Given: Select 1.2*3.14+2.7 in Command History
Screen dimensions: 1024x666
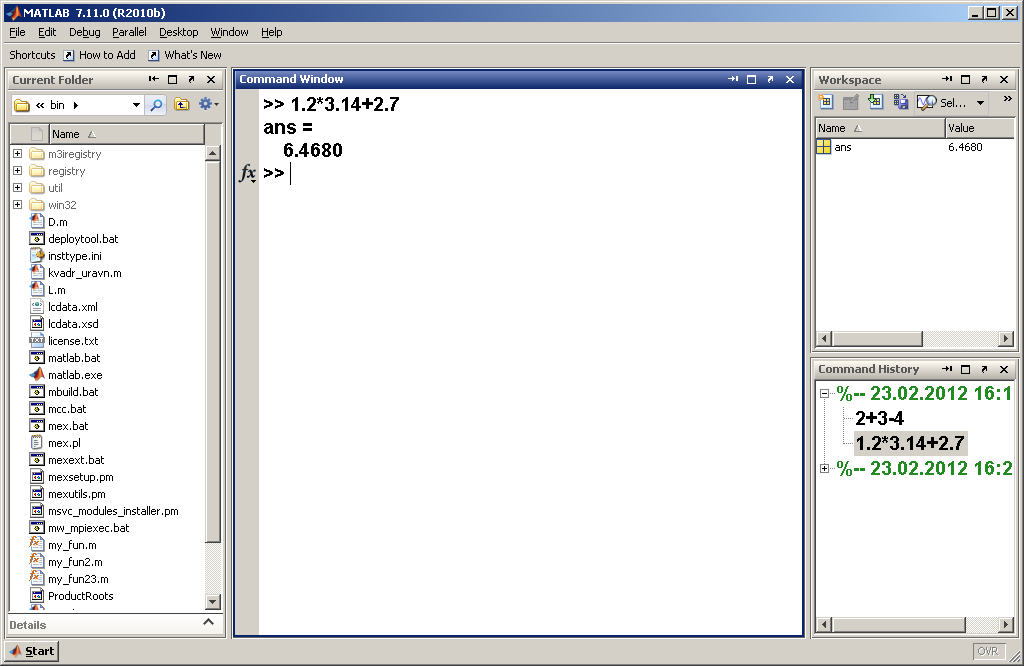Looking at the screenshot, I should point(910,443).
